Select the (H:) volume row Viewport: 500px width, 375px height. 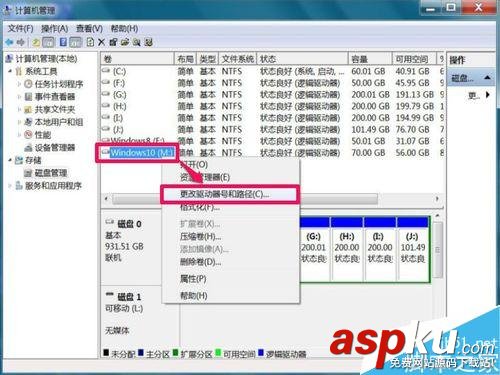273,106
